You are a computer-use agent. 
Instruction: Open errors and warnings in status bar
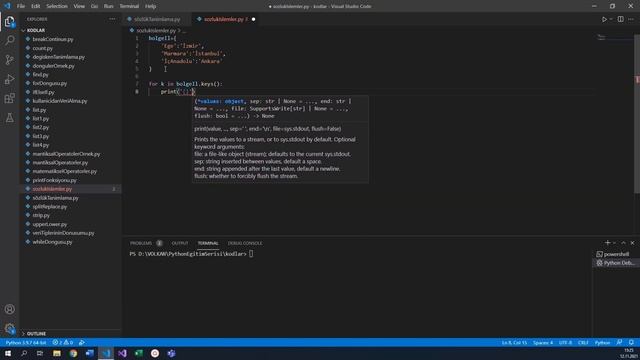62,342
